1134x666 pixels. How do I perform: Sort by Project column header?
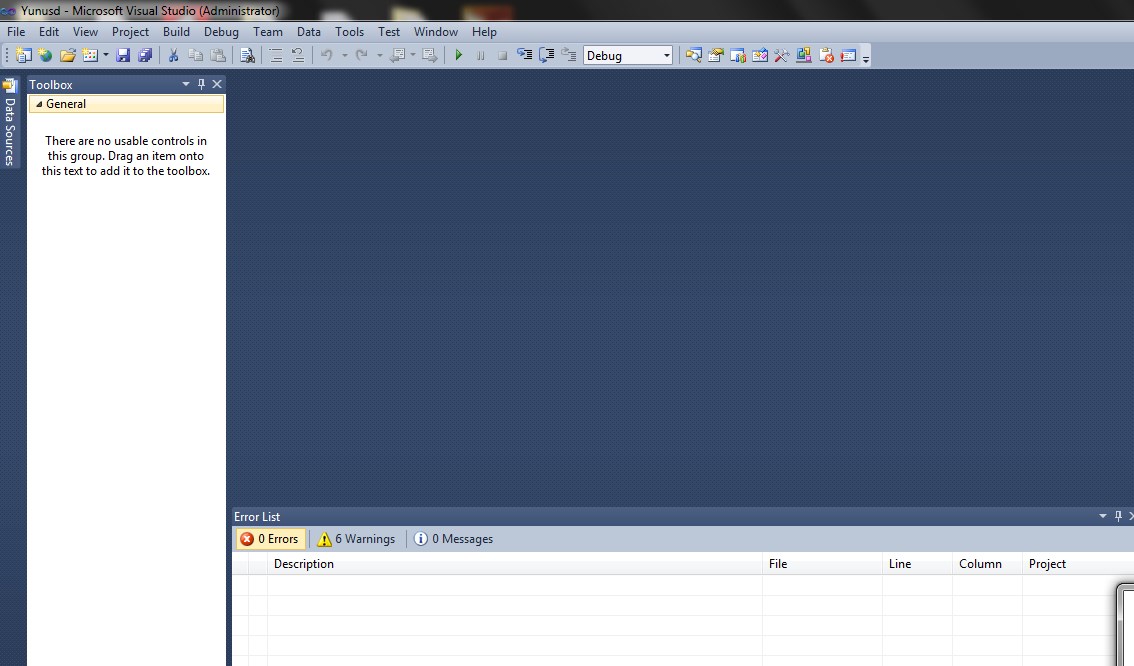point(1078,564)
